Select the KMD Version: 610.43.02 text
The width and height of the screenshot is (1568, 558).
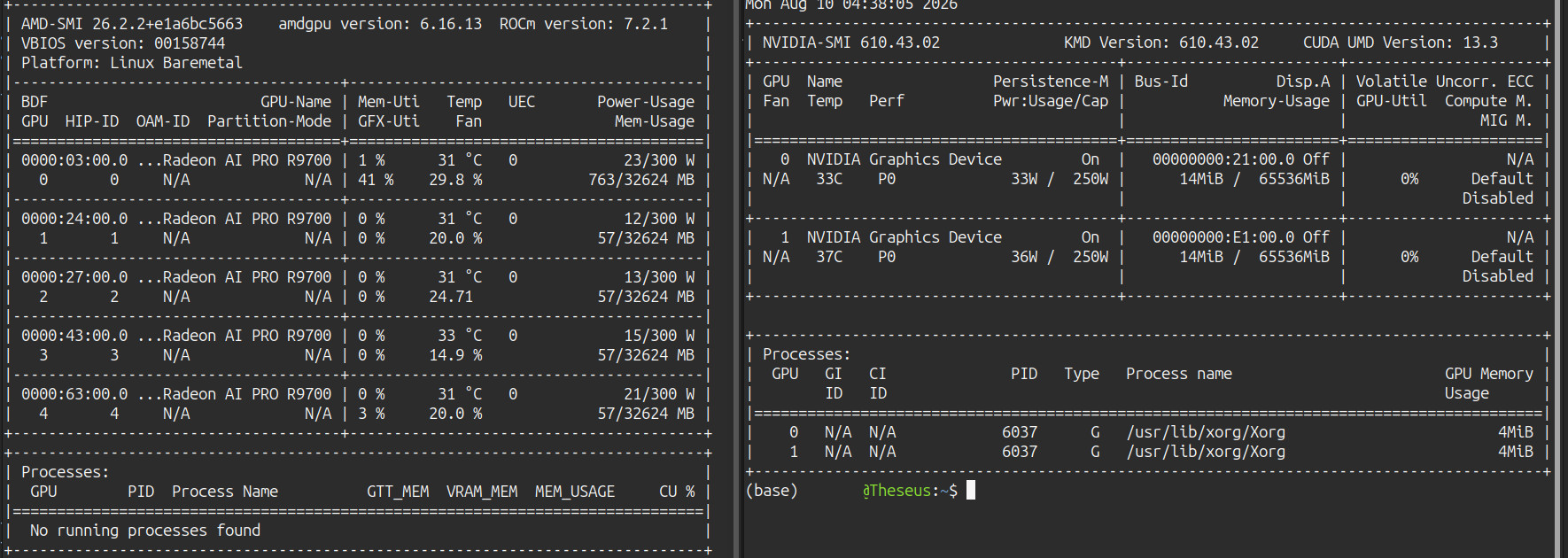(x=1161, y=43)
